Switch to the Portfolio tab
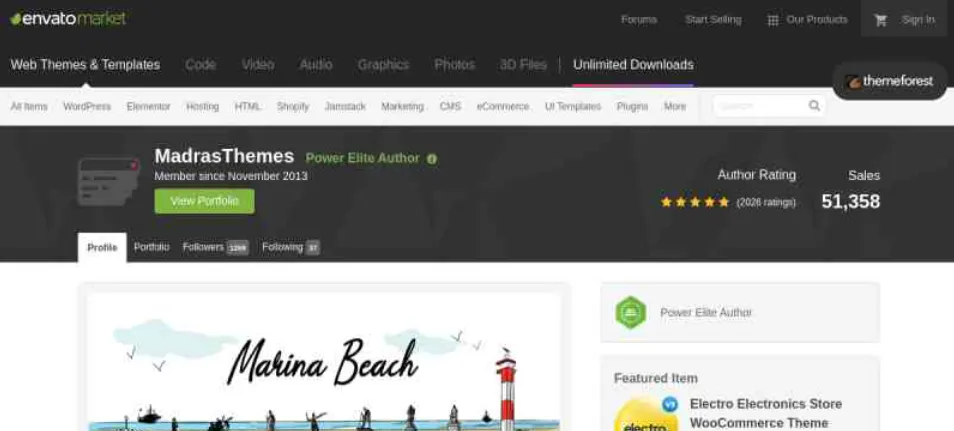 (x=151, y=247)
